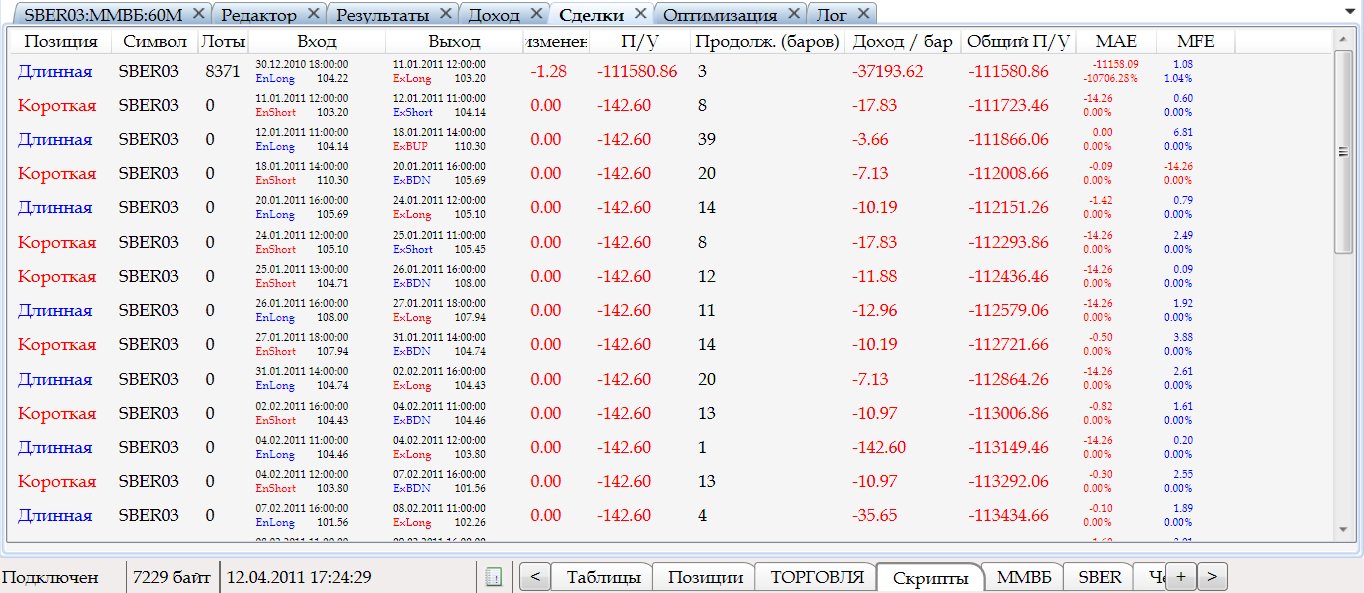This screenshot has width=1364, height=593.
Task: Sort by the MAE column header
Action: click(1116, 41)
